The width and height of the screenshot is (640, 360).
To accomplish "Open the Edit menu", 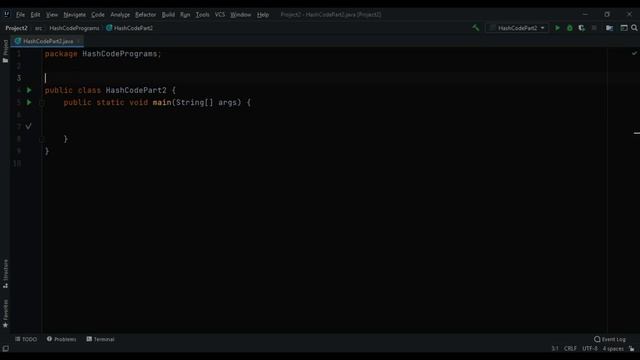I will (36, 15).
